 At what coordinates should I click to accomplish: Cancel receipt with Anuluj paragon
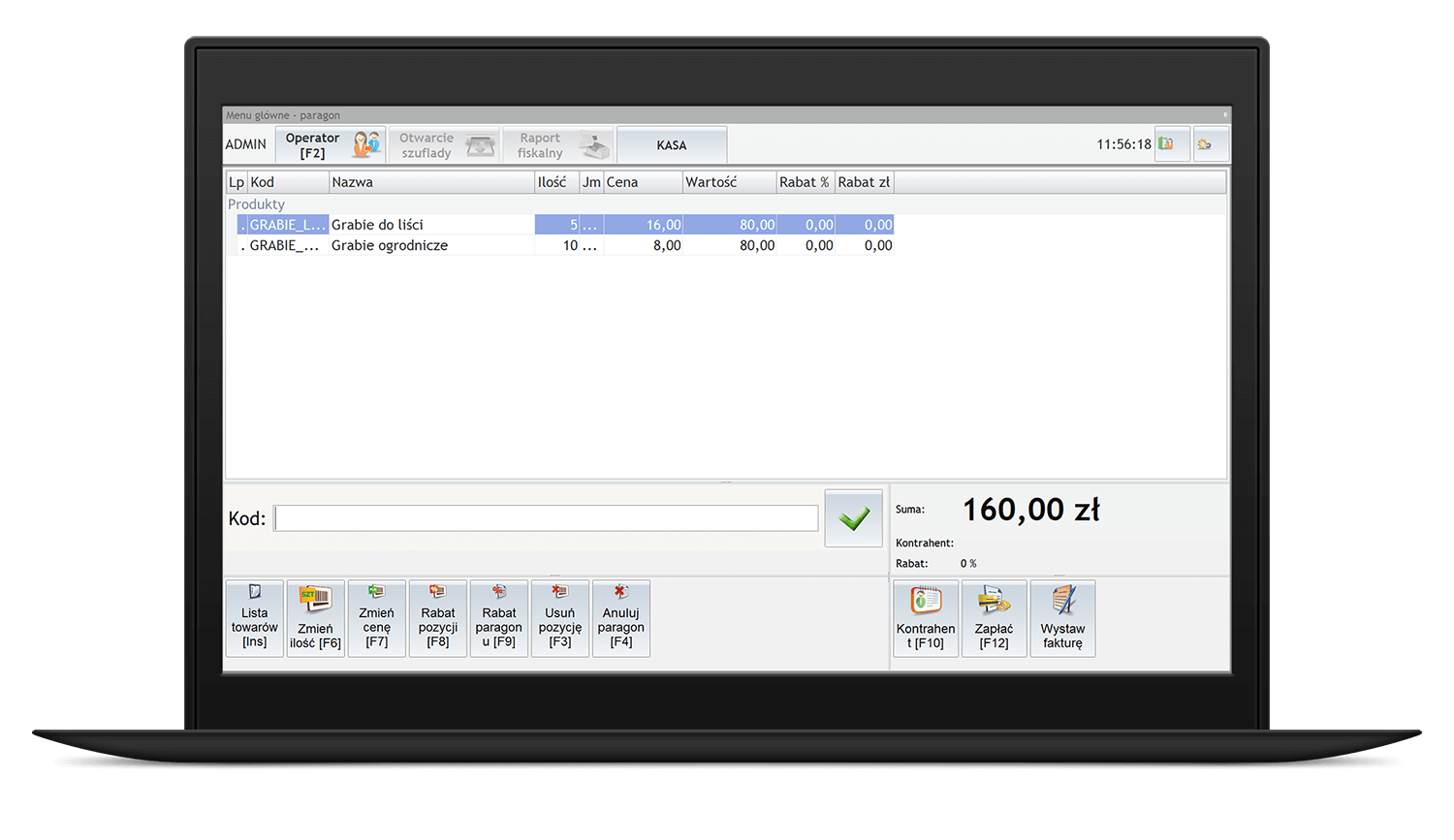click(x=620, y=618)
